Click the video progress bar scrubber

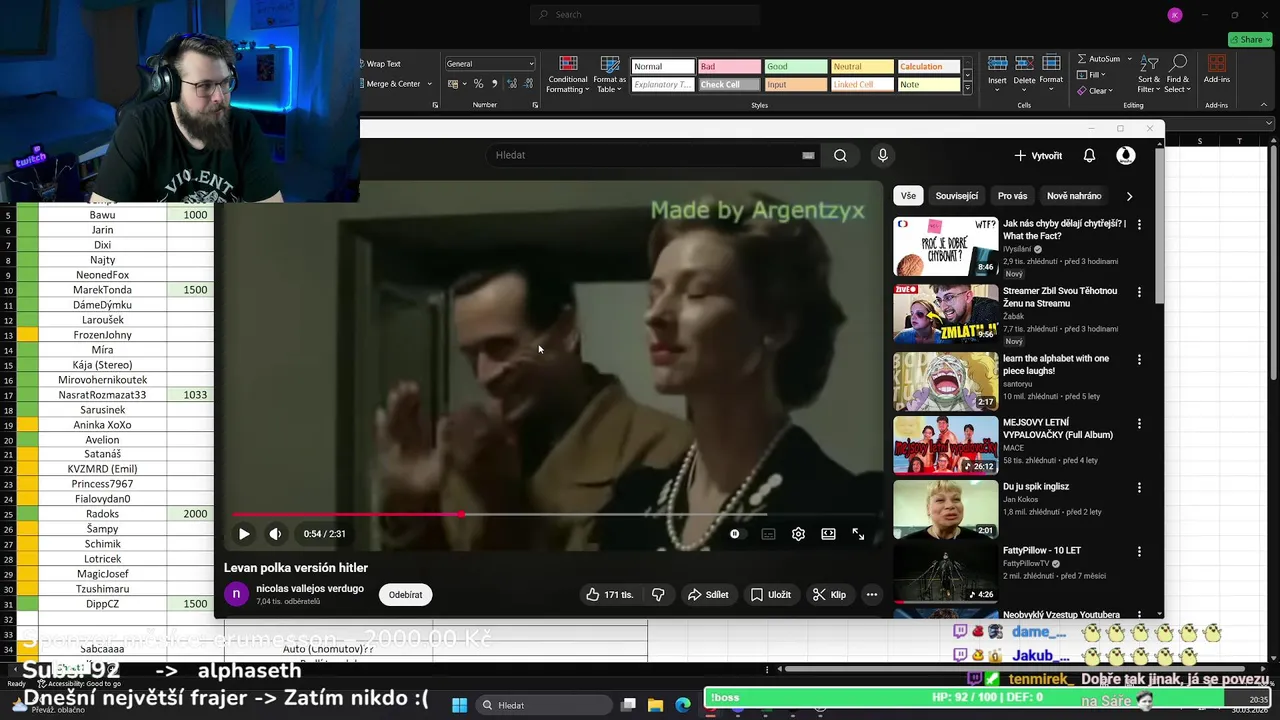pyautogui.click(x=461, y=514)
